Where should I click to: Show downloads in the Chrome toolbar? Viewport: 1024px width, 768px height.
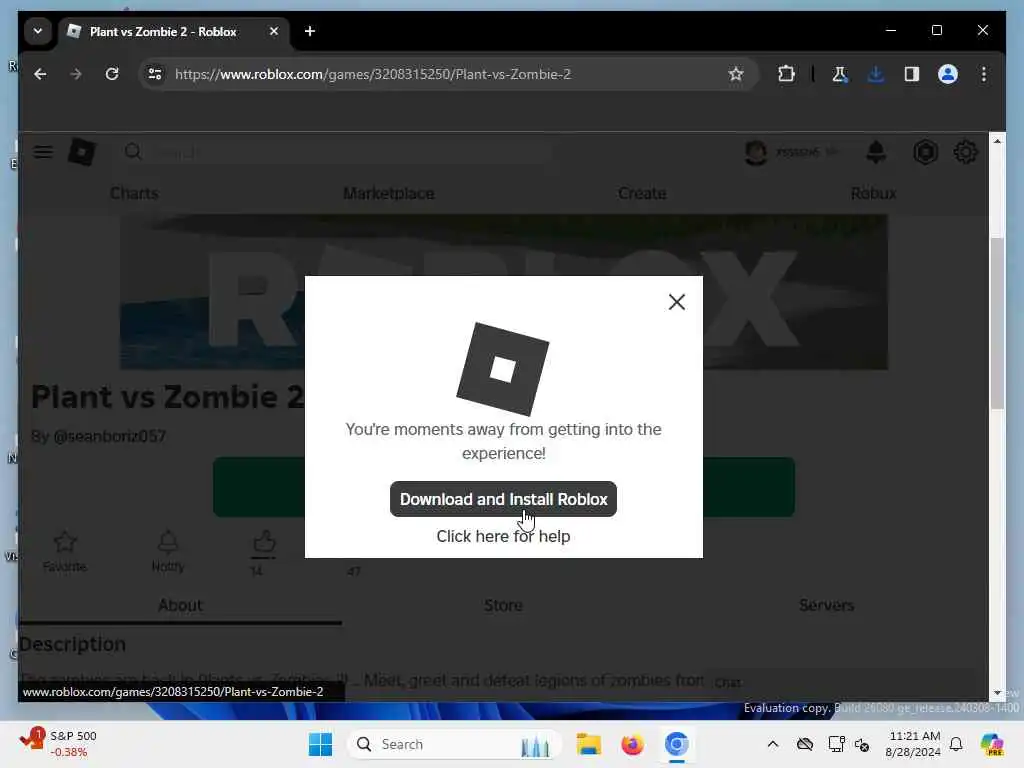tap(876, 74)
